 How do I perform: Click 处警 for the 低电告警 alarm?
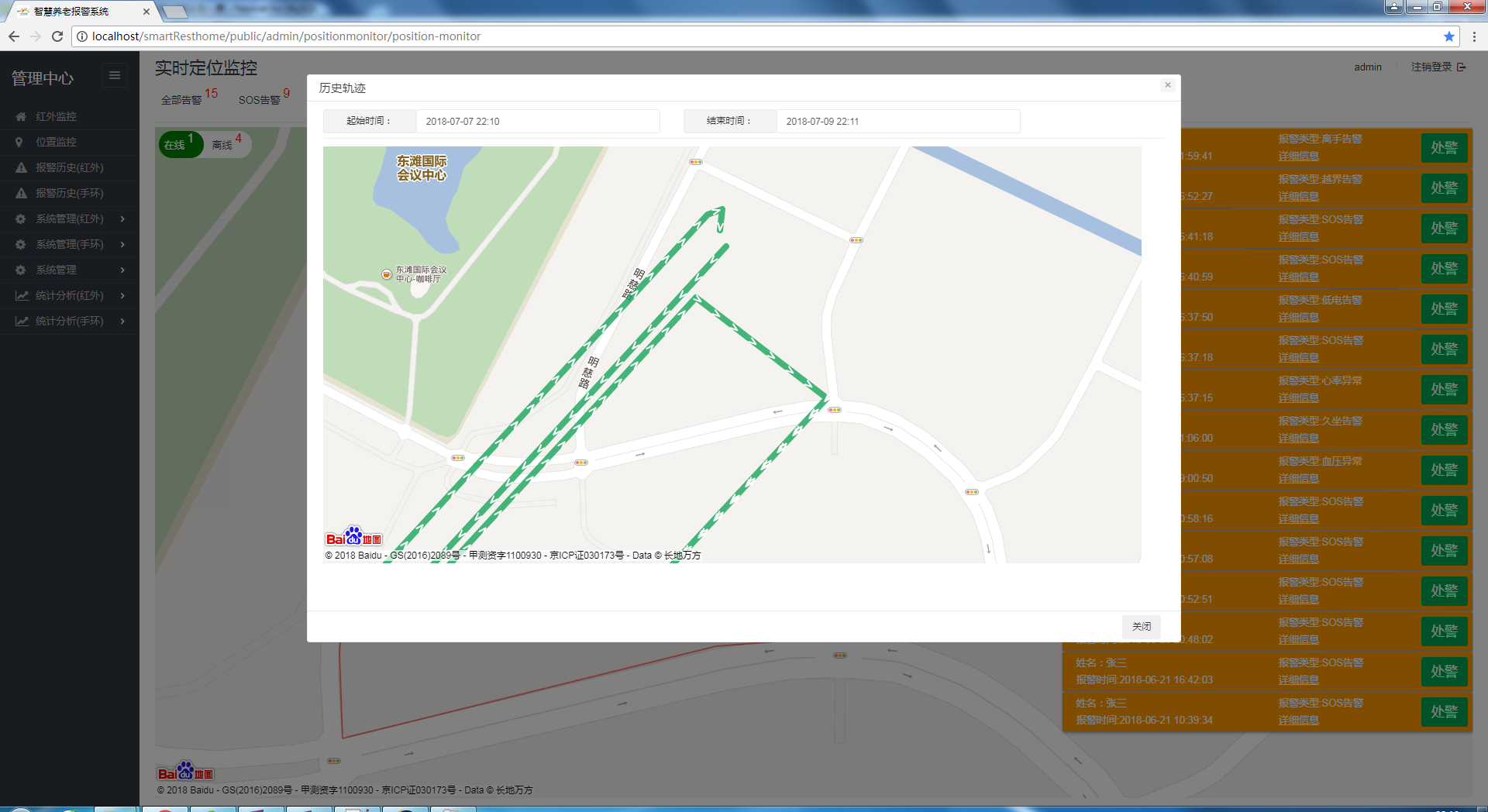tap(1445, 308)
